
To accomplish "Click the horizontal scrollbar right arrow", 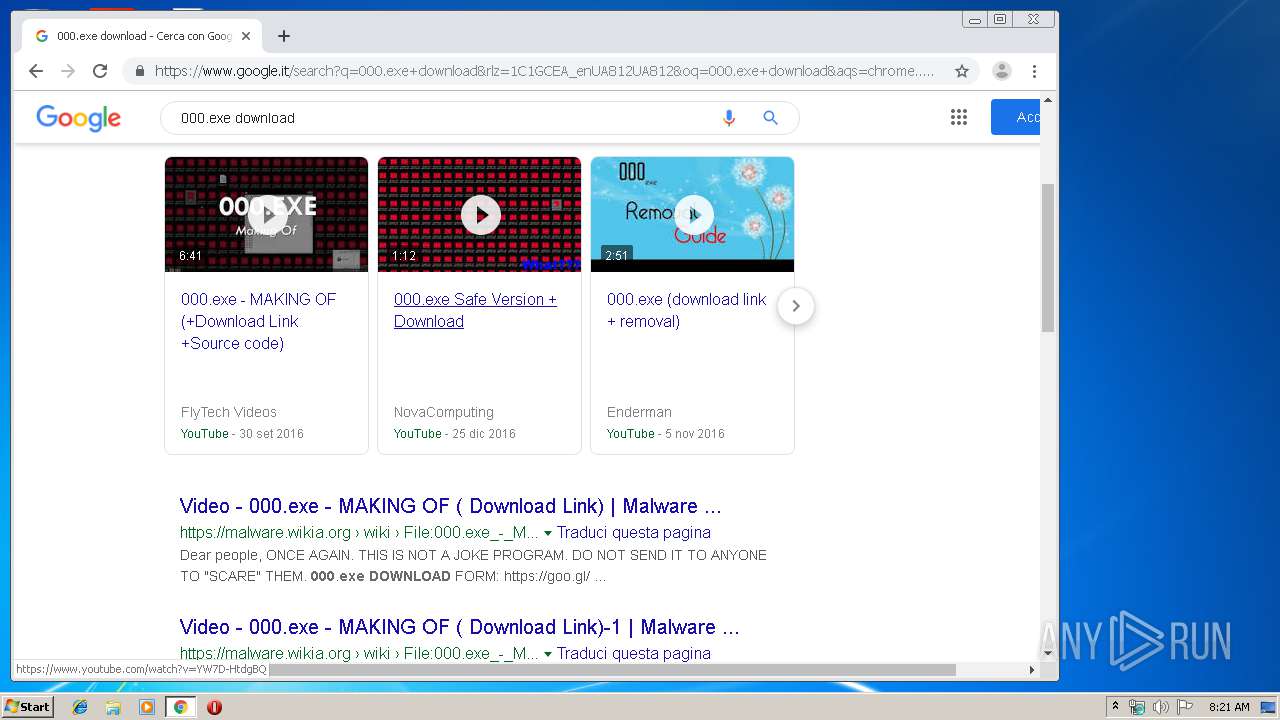I will (x=1033, y=670).
